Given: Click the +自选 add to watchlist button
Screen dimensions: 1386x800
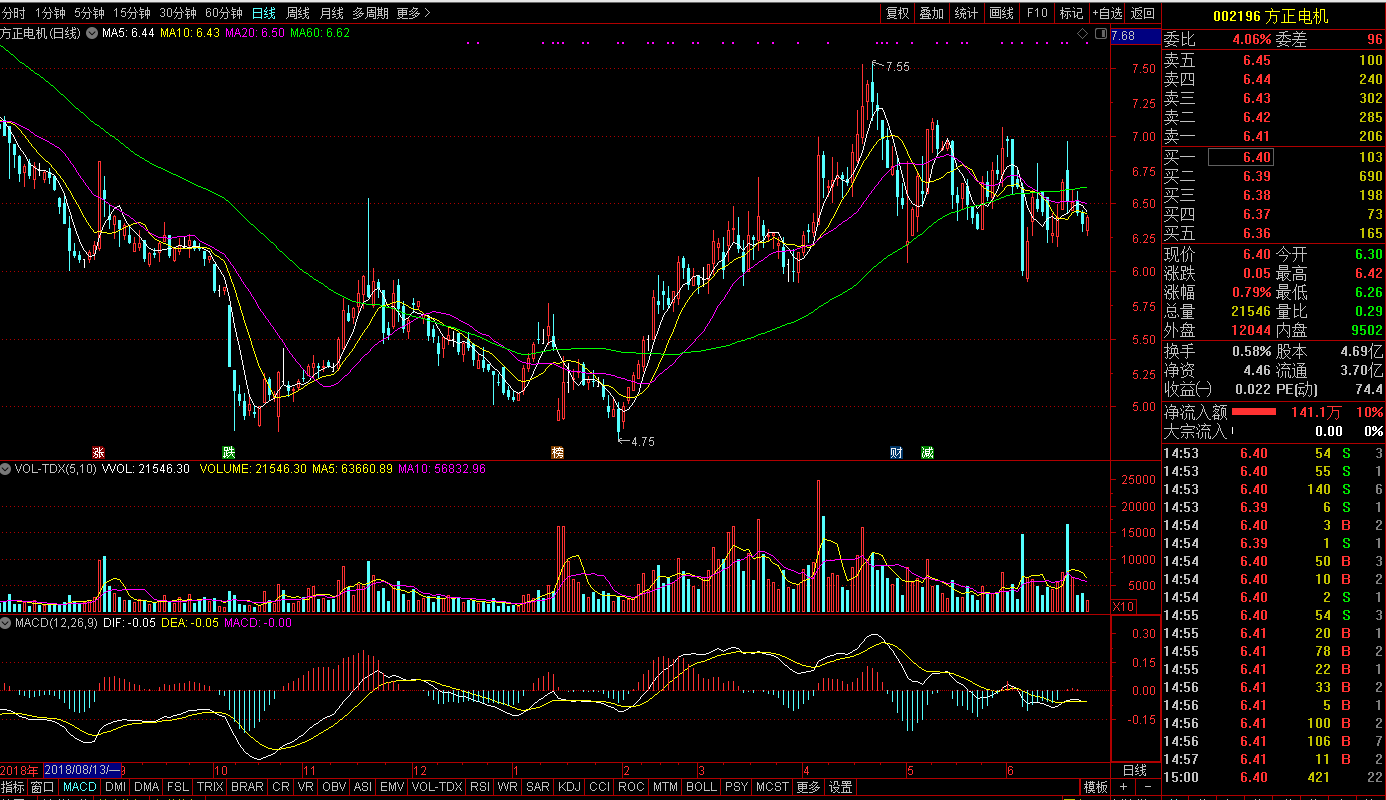Looking at the screenshot, I should (x=1107, y=13).
